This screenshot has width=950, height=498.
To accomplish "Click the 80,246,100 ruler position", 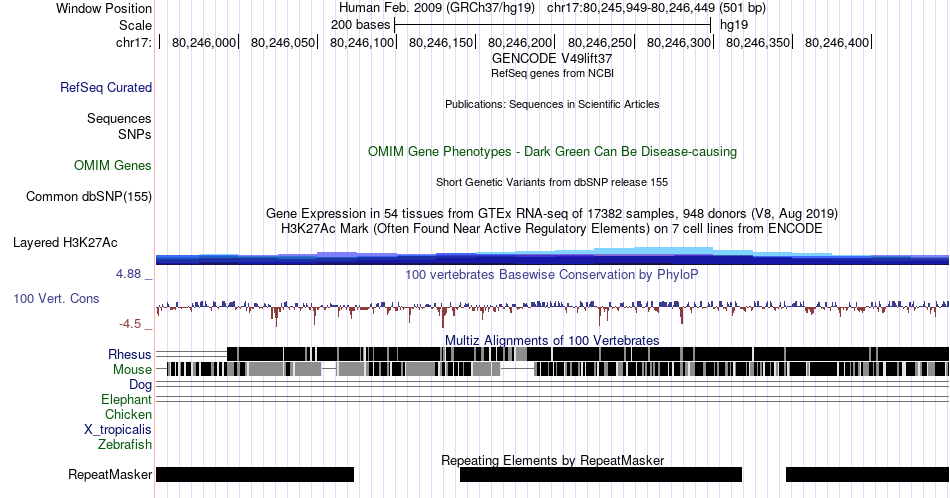I will tap(362, 42).
